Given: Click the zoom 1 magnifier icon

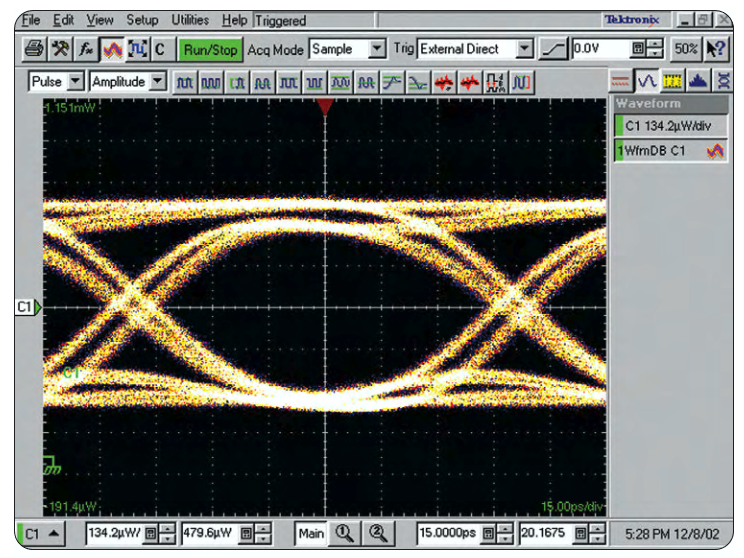Looking at the screenshot, I should (x=344, y=533).
